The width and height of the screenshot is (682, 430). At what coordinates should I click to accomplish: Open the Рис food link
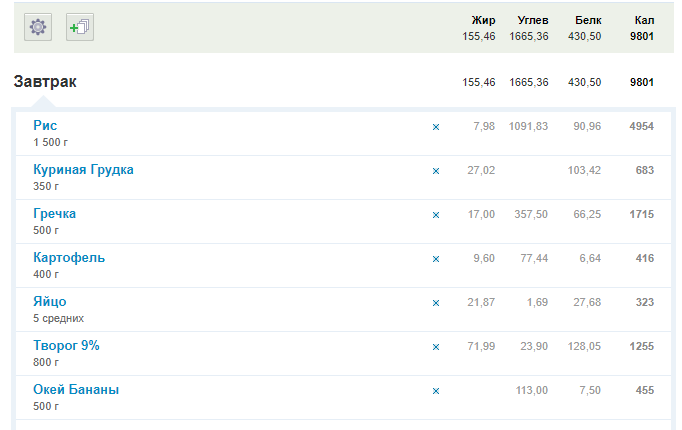45,126
